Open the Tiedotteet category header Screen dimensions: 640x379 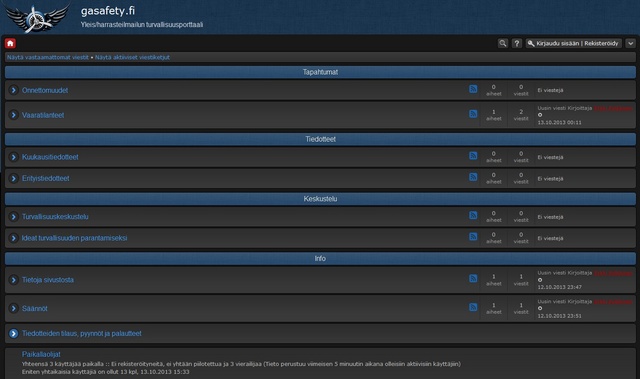pyautogui.click(x=320, y=139)
